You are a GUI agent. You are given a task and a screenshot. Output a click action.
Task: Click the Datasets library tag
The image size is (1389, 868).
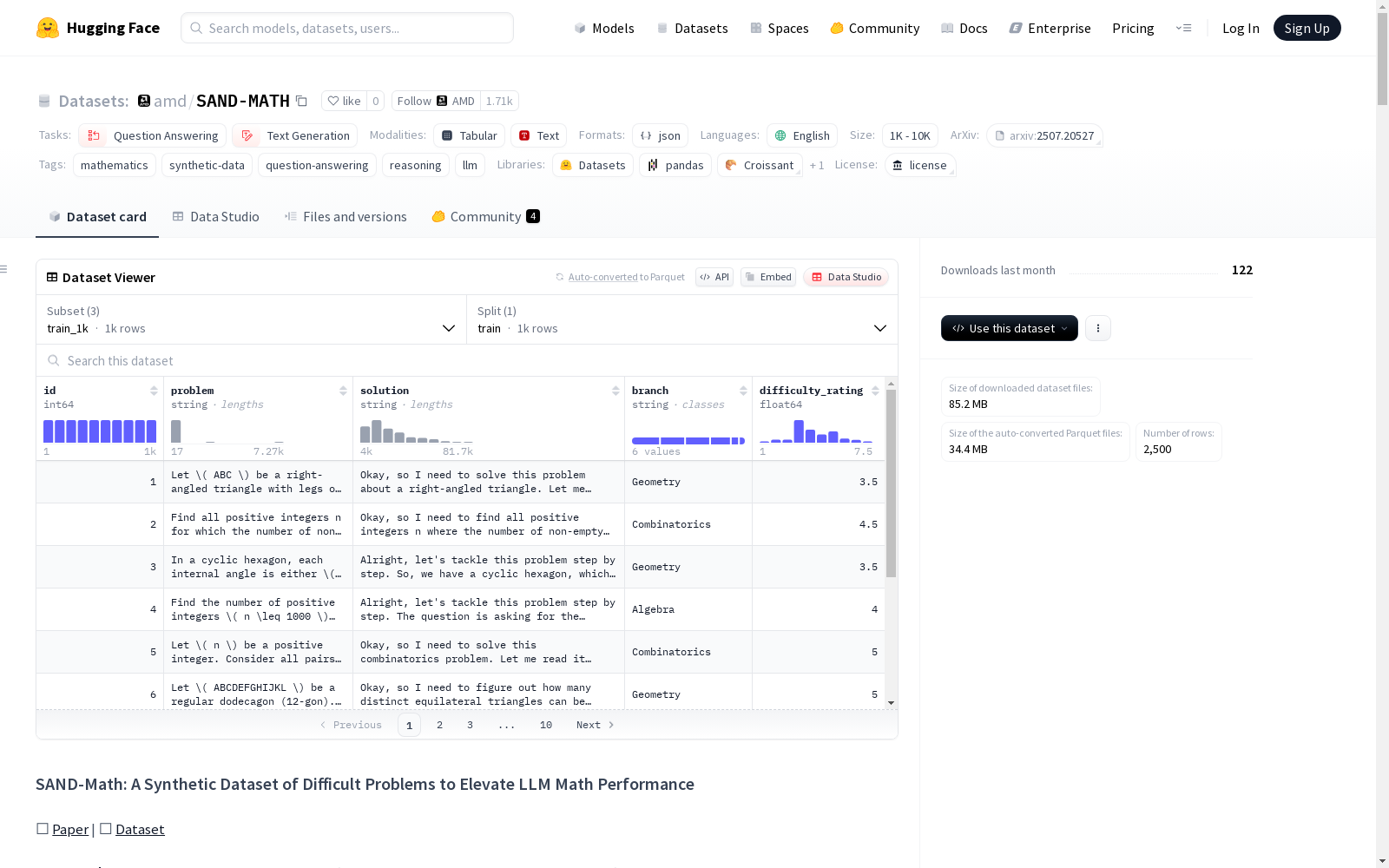(x=593, y=165)
